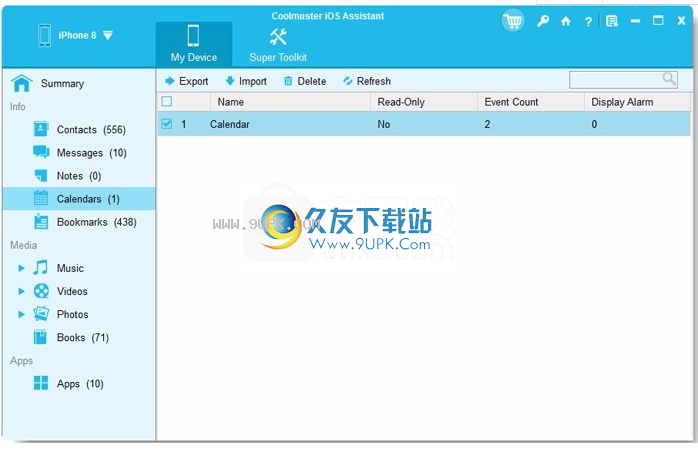This screenshot has width=698, height=454.
Task: Click the iPhone 8 device icon
Action: coord(45,36)
